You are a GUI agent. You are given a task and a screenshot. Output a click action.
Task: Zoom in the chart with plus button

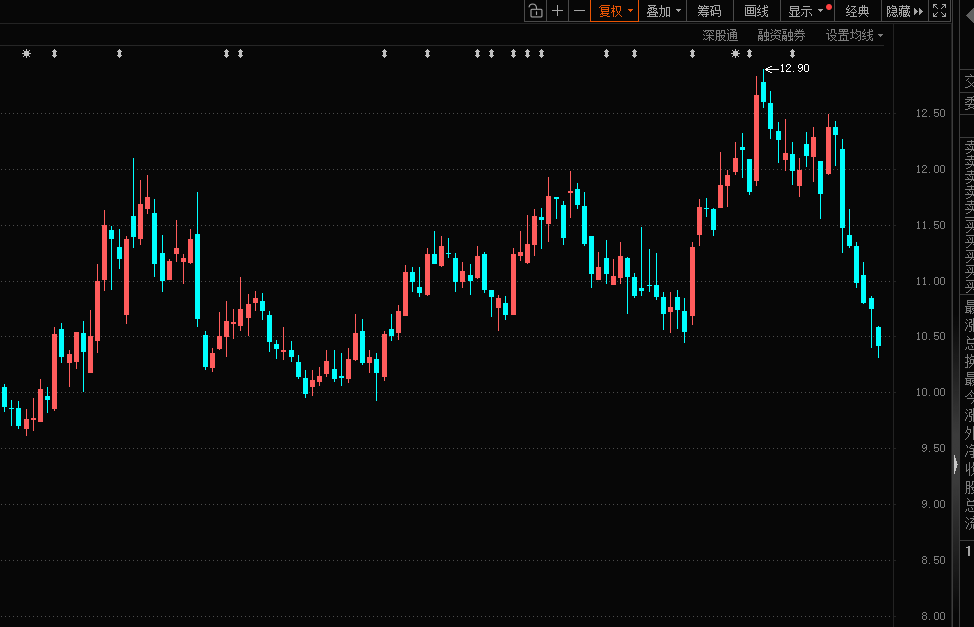click(x=558, y=11)
